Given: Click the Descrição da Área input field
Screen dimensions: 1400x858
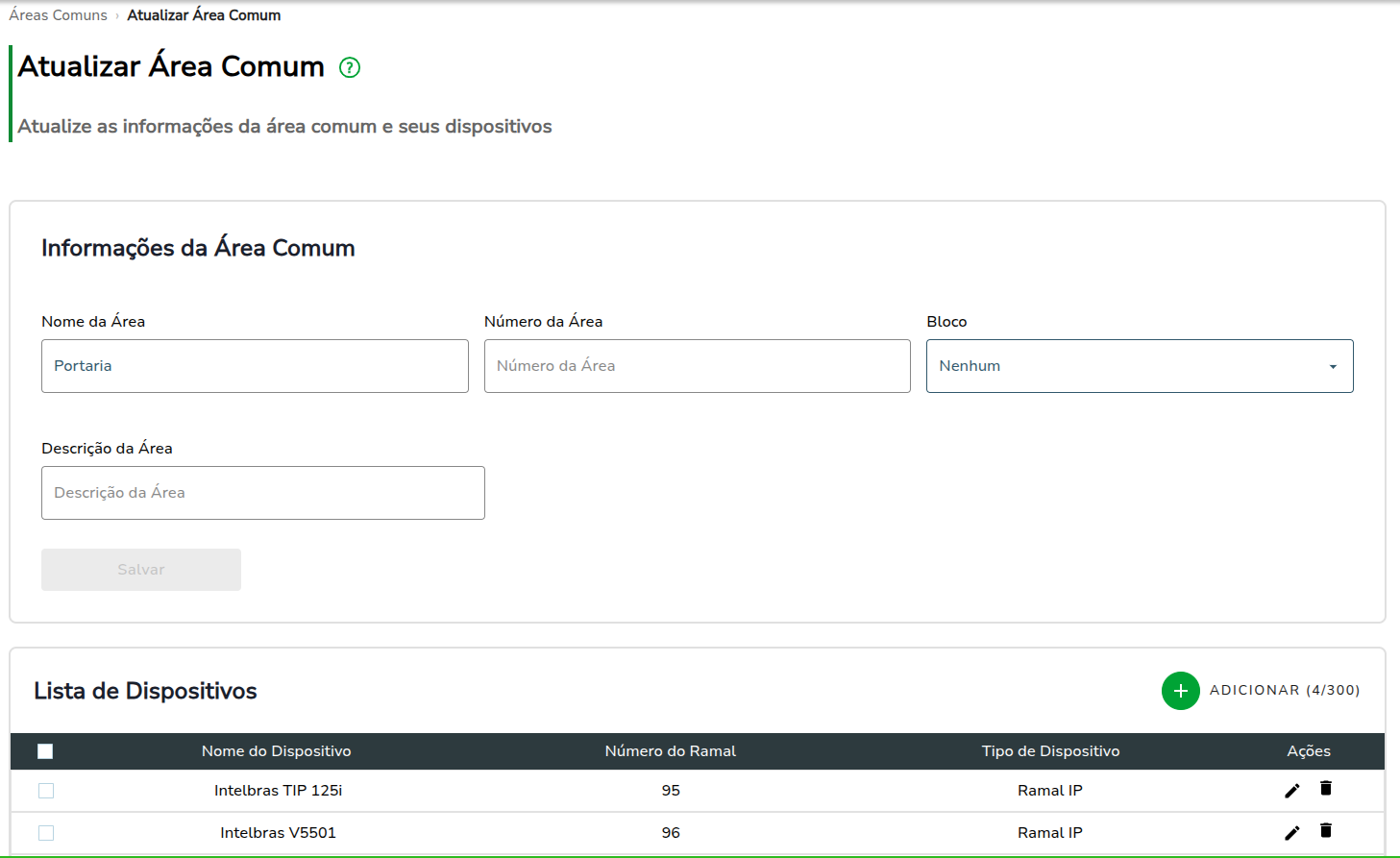Looking at the screenshot, I should coord(263,493).
